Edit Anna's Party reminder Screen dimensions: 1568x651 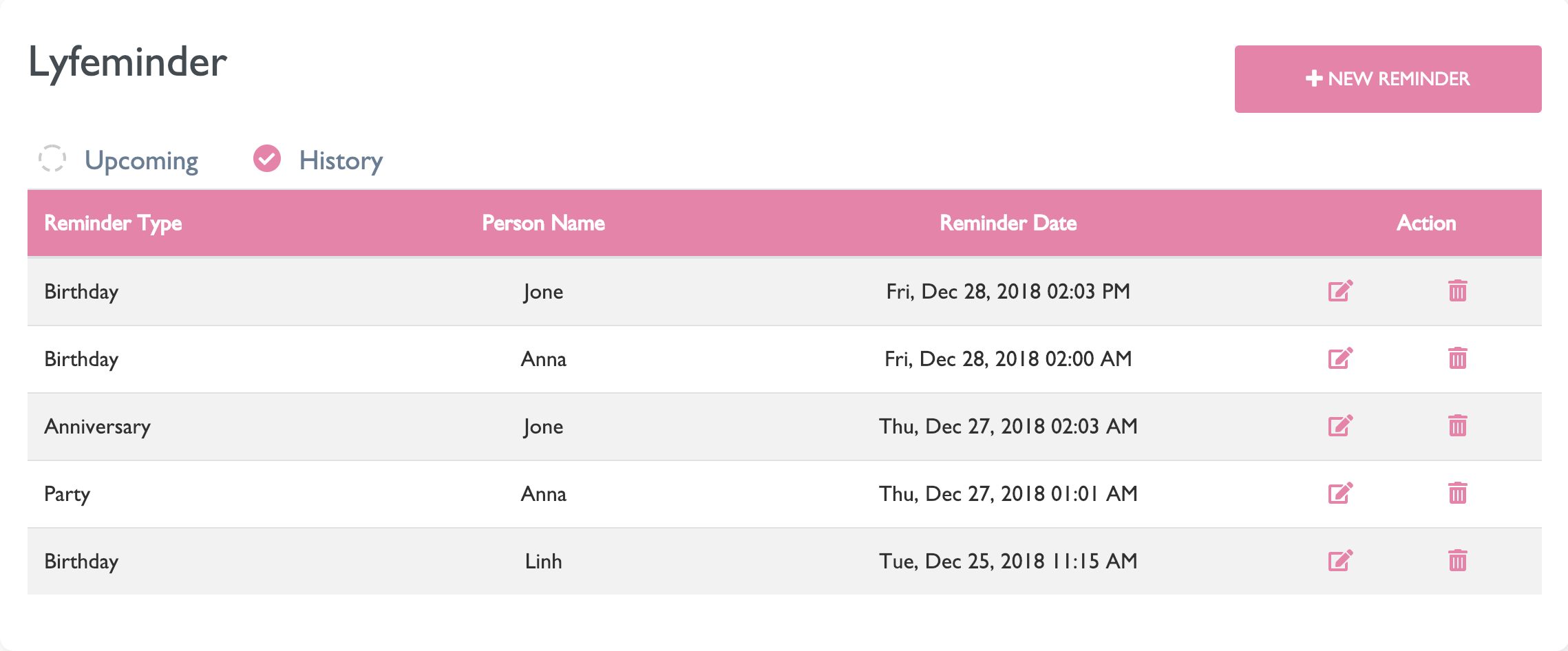click(x=1340, y=493)
